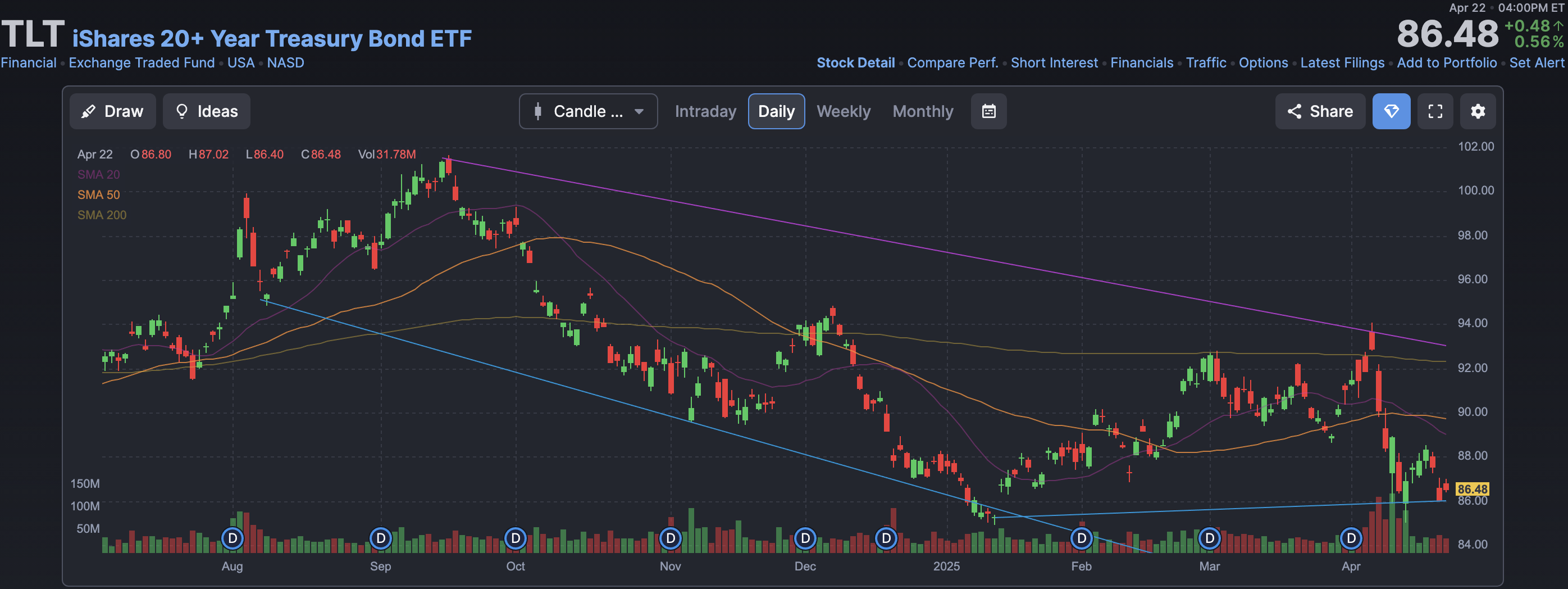This screenshot has height=589, width=1568.
Task: Click the March dividend marker
Action: (1210, 538)
